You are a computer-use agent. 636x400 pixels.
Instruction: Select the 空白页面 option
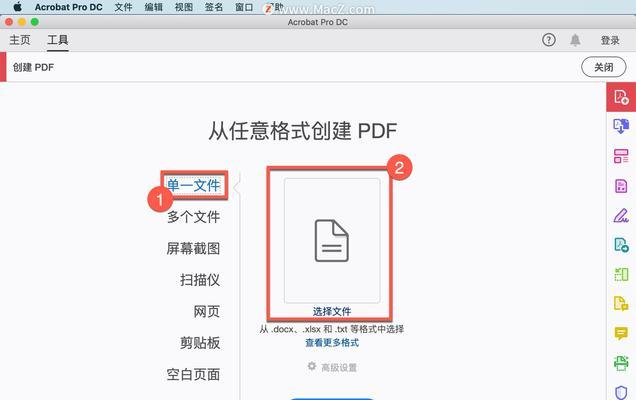point(193,374)
